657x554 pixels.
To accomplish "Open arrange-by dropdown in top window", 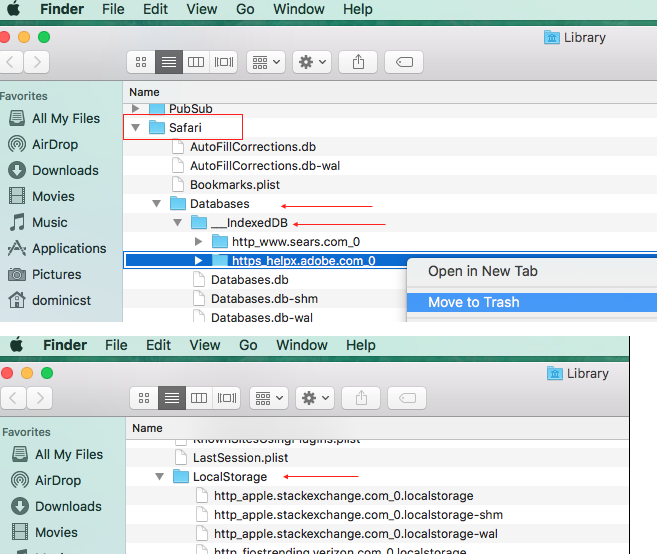I will 266,62.
